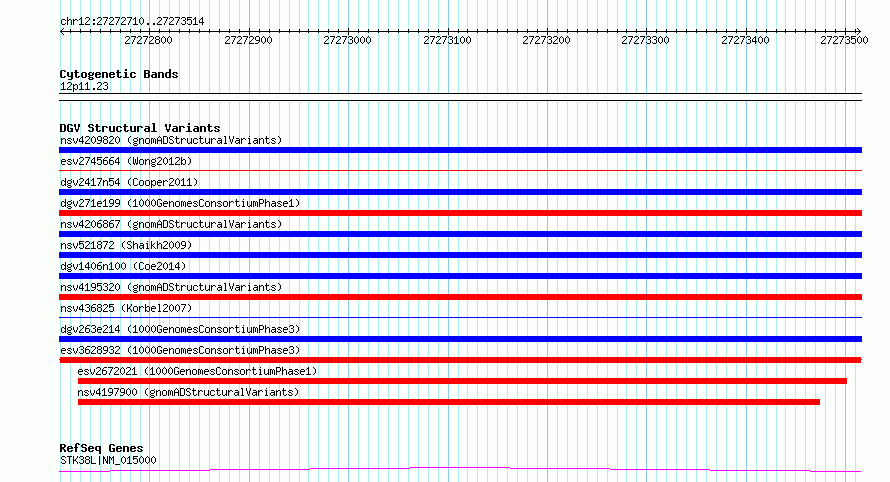The image size is (890, 482).
Task: Select ruler tick label 27272900
Action: tap(248, 40)
